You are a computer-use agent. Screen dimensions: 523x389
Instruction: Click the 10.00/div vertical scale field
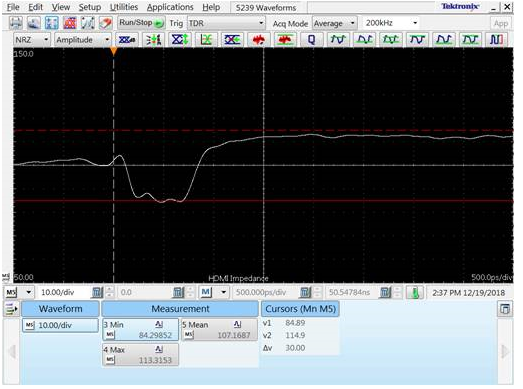point(65,293)
